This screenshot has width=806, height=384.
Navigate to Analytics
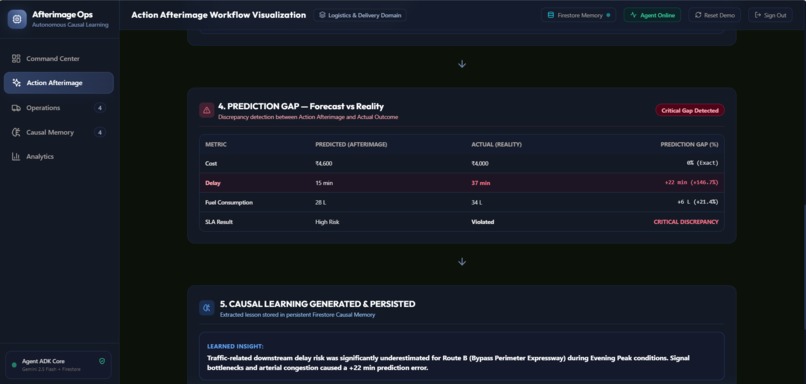point(59,156)
